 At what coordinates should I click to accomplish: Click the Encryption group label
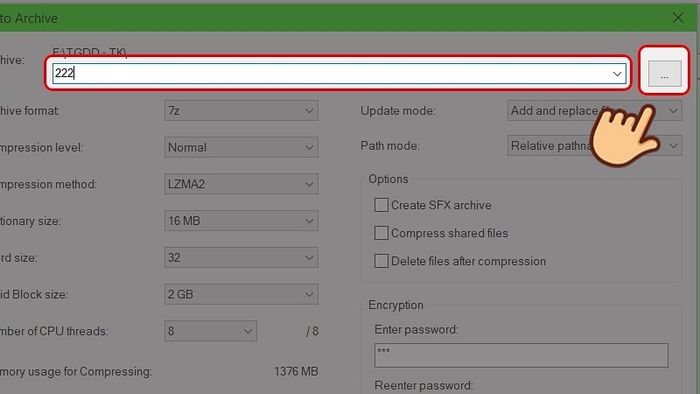tap(396, 305)
